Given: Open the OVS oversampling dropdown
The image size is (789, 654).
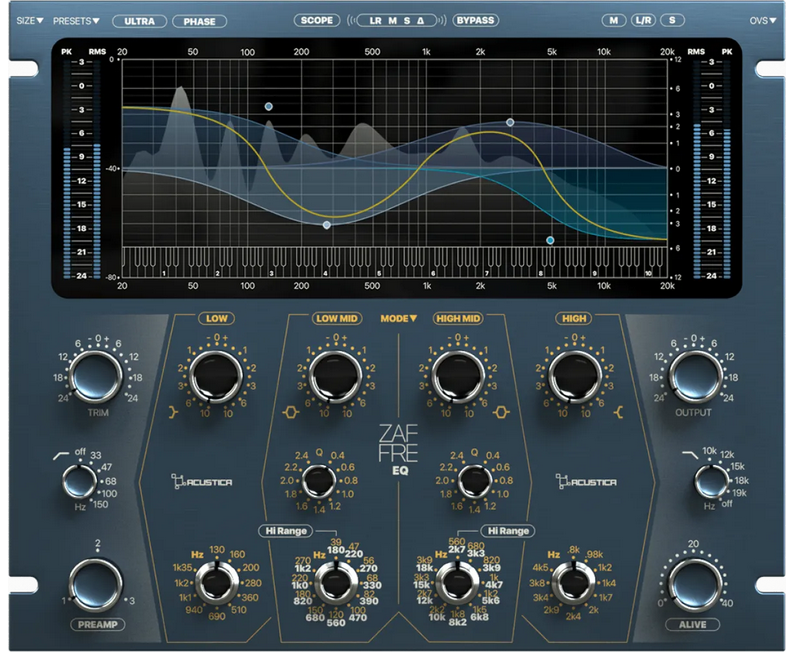Looking at the screenshot, I should (763, 21).
